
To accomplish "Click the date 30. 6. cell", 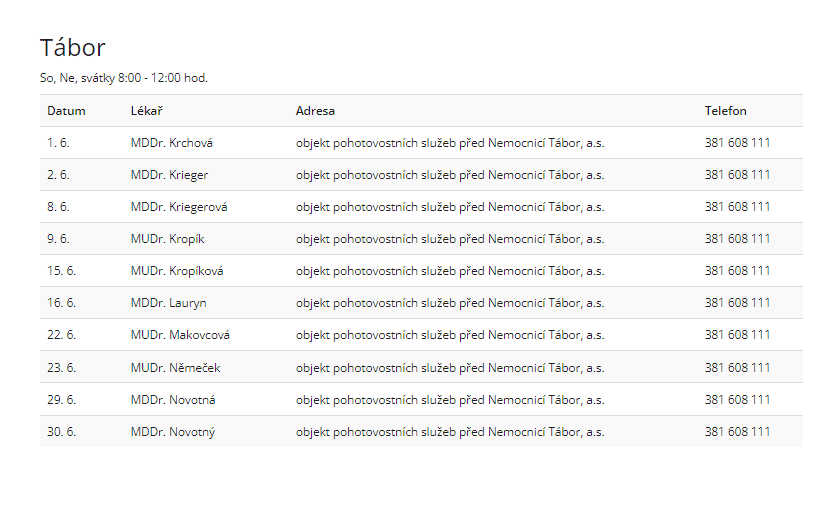I will click(x=61, y=432).
